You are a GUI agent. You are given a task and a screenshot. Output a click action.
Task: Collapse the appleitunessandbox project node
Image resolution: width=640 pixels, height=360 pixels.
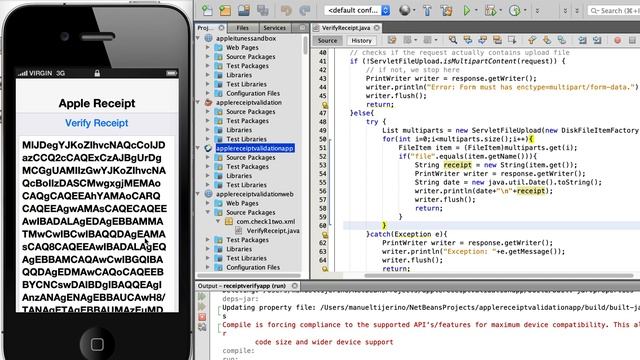[x=198, y=38]
